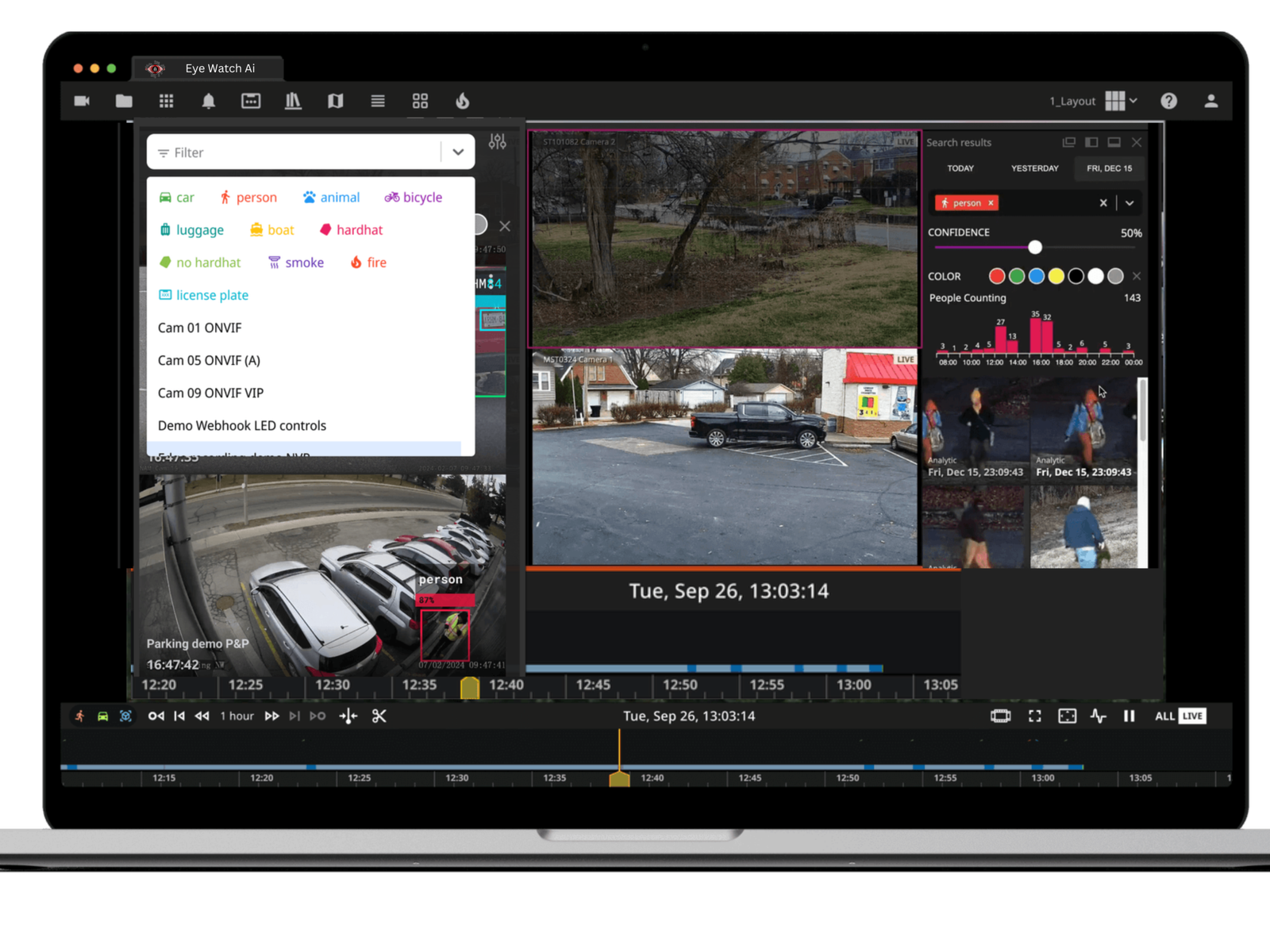This screenshot has height=952, width=1270.
Task: Select the Eye Watch Ai window tab
Action: (208, 68)
